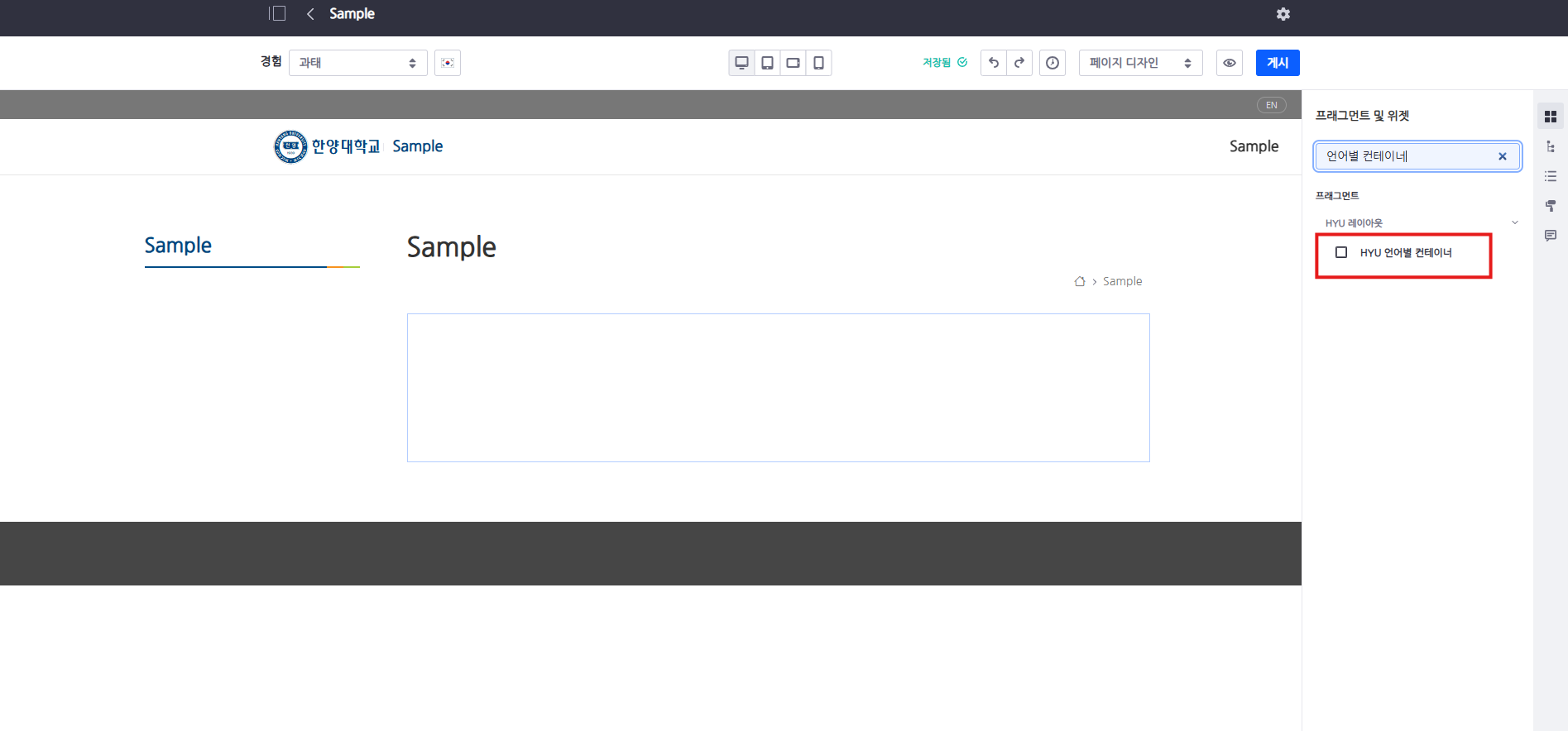Viewport: 1568px width, 731px height.
Task: Toggle the product menu side panel
Action: [277, 14]
